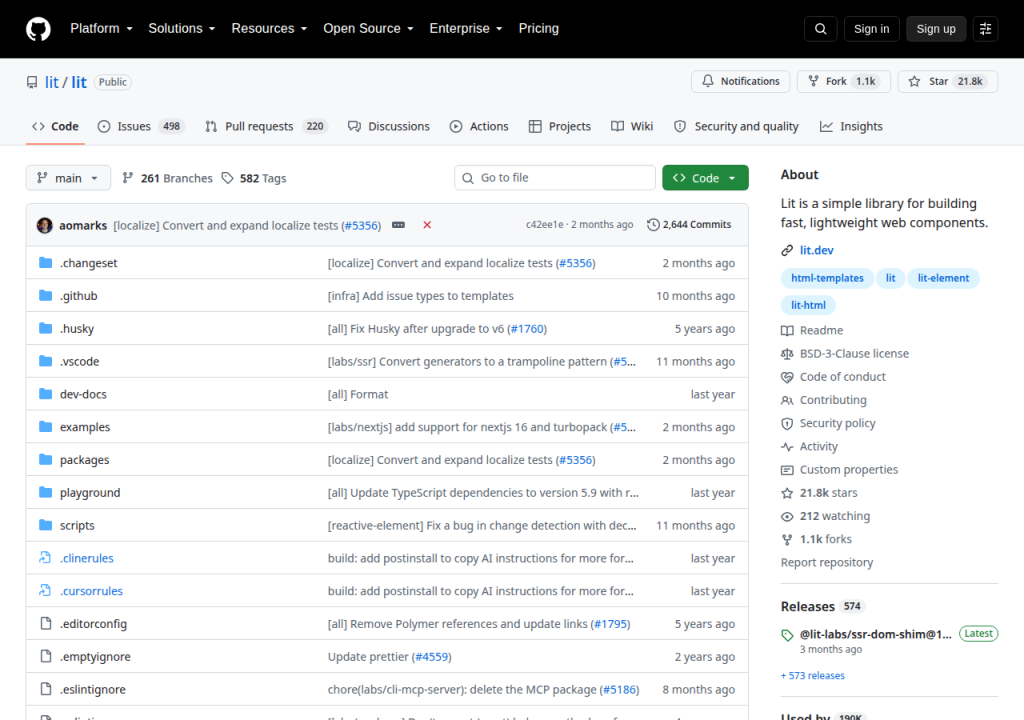Click the failed checks red X icon
The width and height of the screenshot is (1024, 720).
coord(427,225)
